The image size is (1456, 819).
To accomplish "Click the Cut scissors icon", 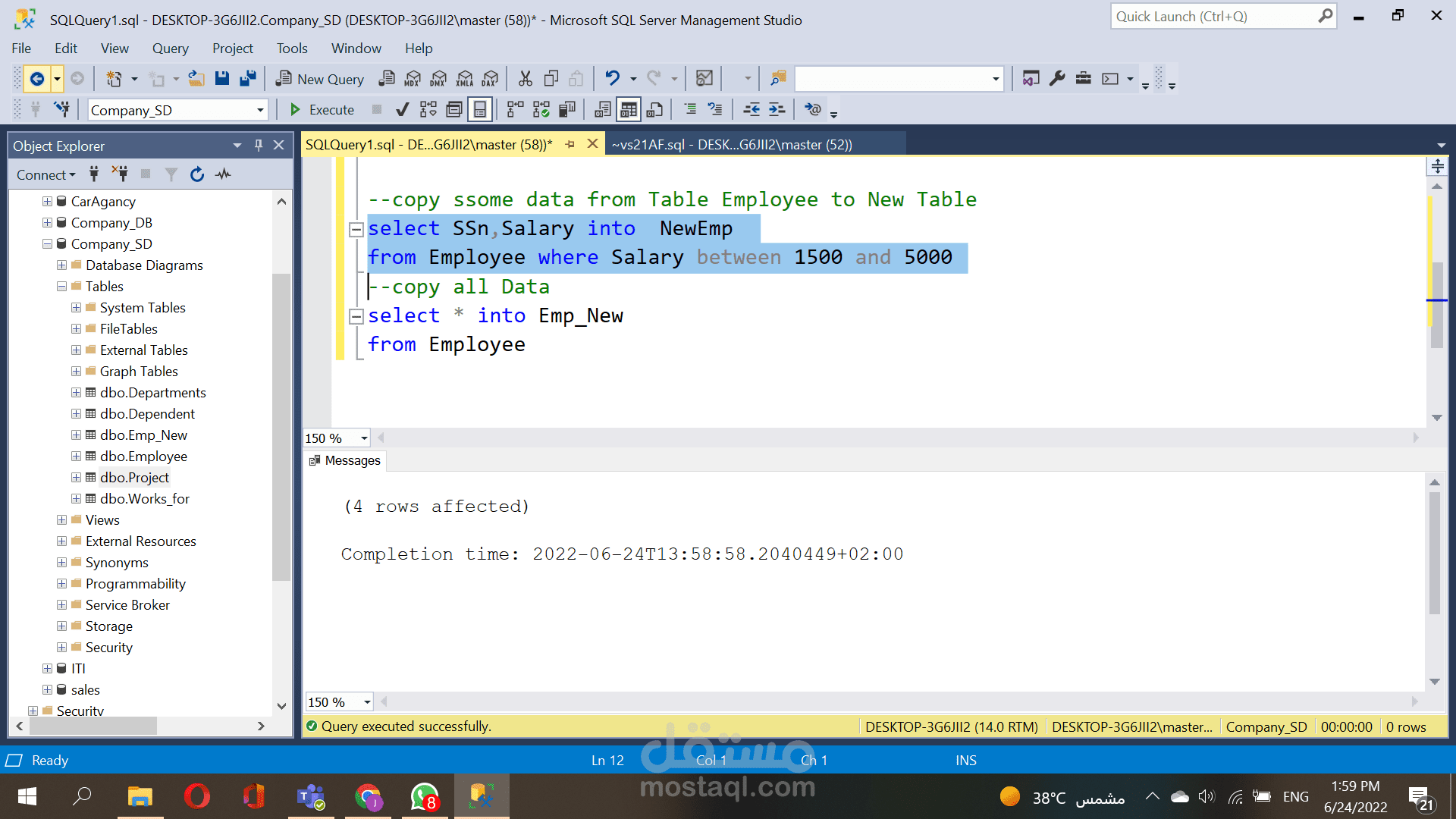I will click(525, 79).
